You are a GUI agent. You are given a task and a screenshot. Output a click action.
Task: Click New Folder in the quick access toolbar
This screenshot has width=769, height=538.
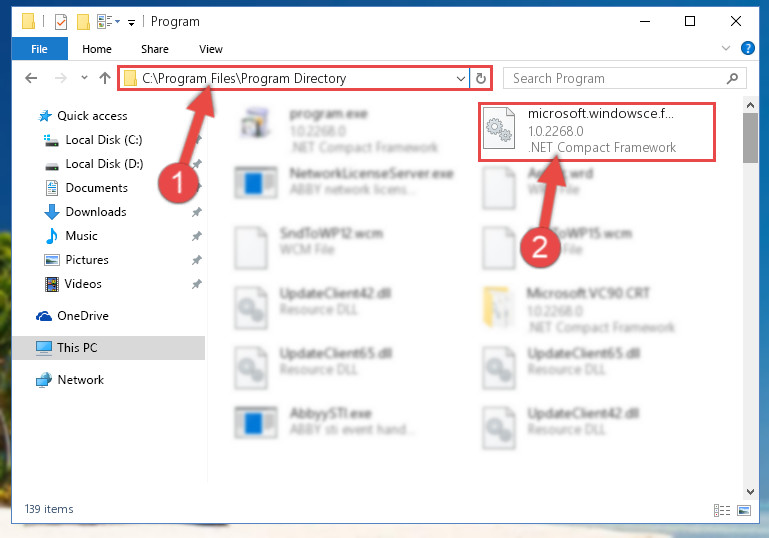pyautogui.click(x=83, y=22)
